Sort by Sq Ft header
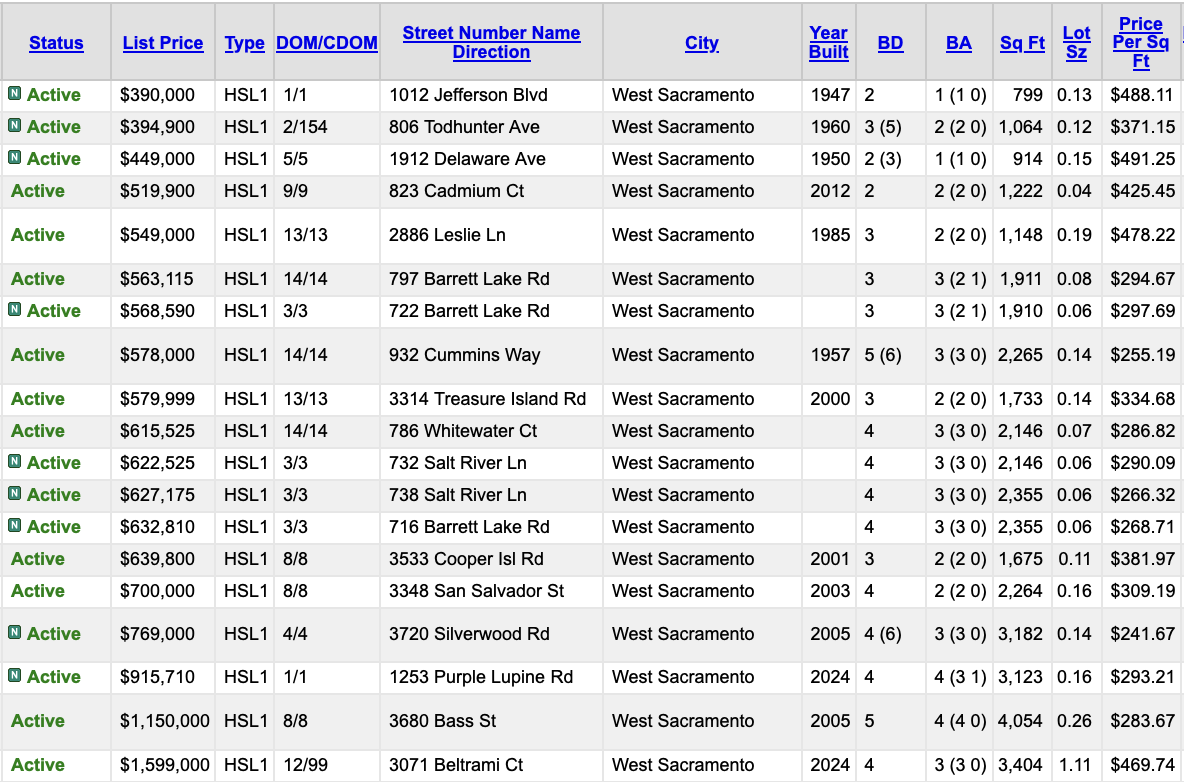The width and height of the screenshot is (1184, 782). (1022, 43)
